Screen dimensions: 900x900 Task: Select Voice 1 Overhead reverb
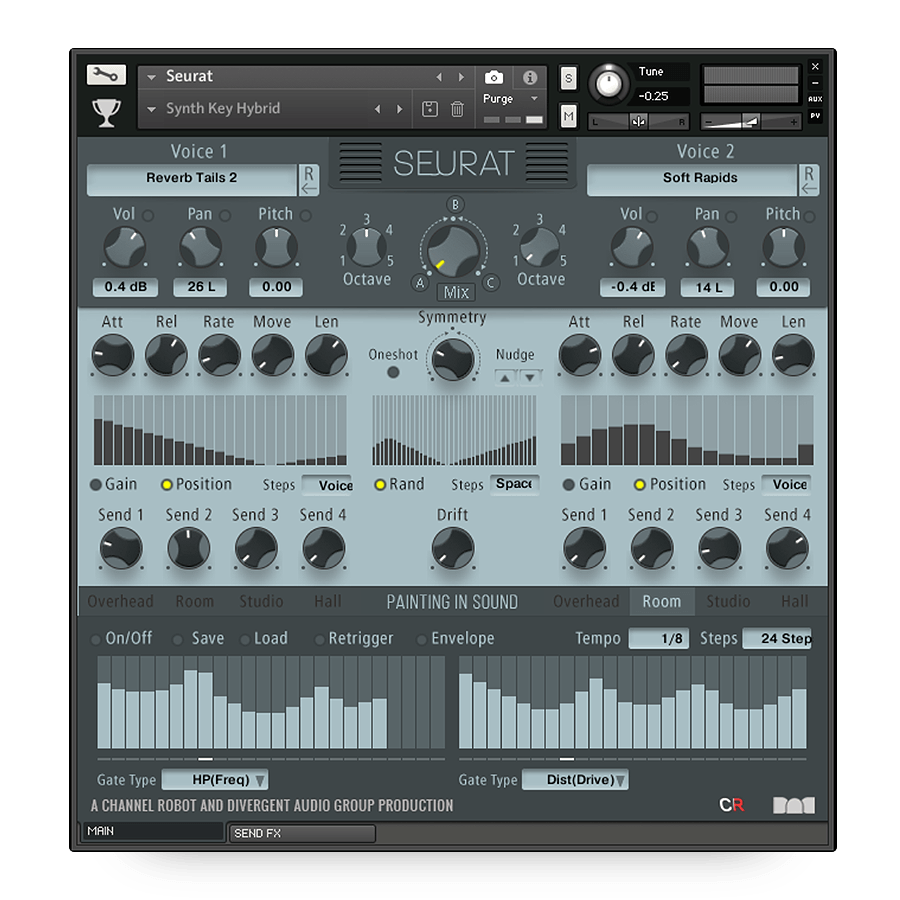pyautogui.click(x=121, y=601)
